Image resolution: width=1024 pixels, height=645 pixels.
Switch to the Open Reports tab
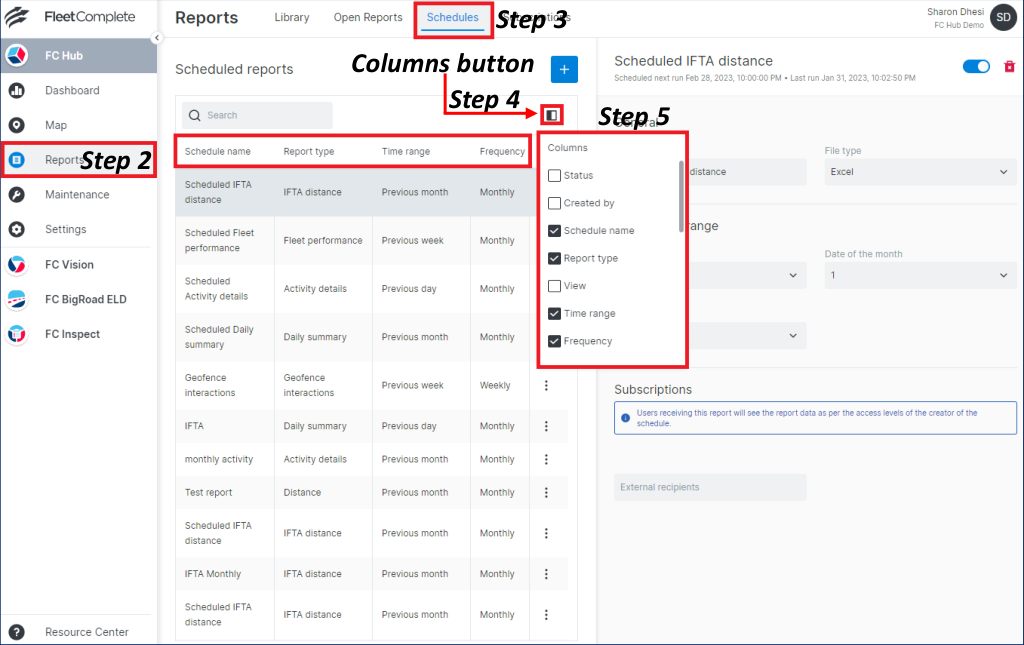[368, 18]
